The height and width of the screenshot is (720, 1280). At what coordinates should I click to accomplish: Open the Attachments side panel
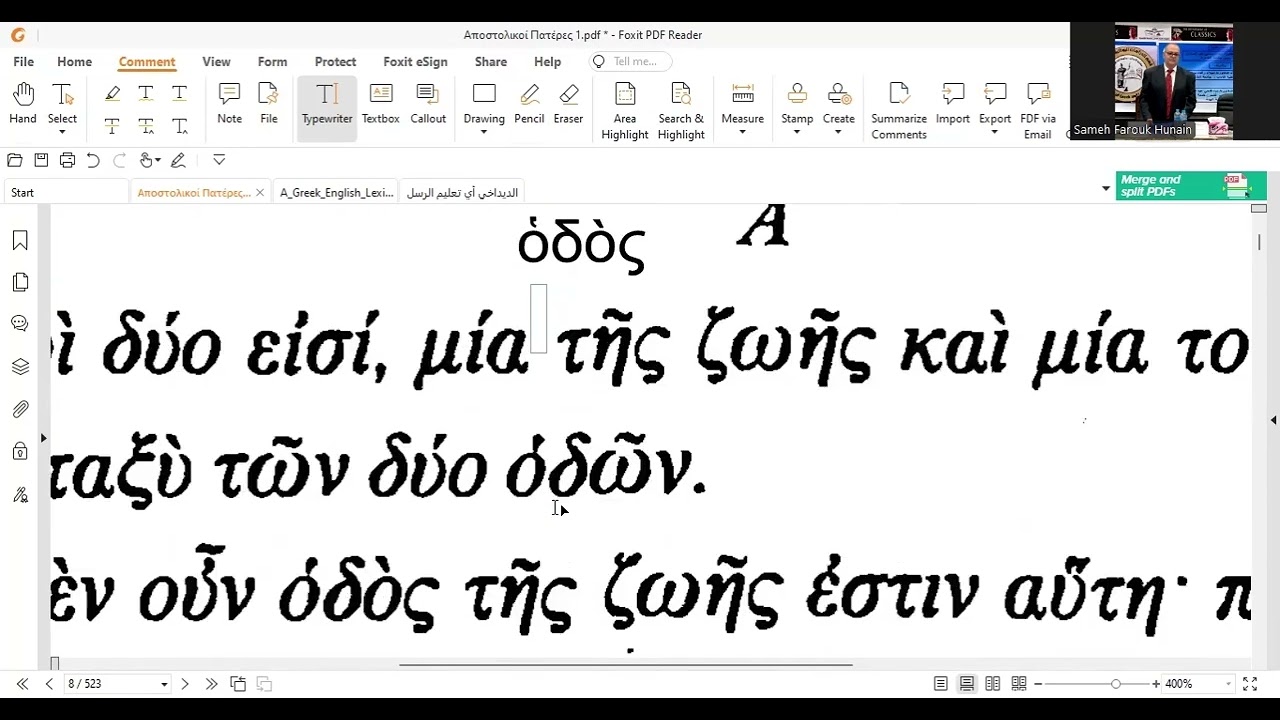20,409
